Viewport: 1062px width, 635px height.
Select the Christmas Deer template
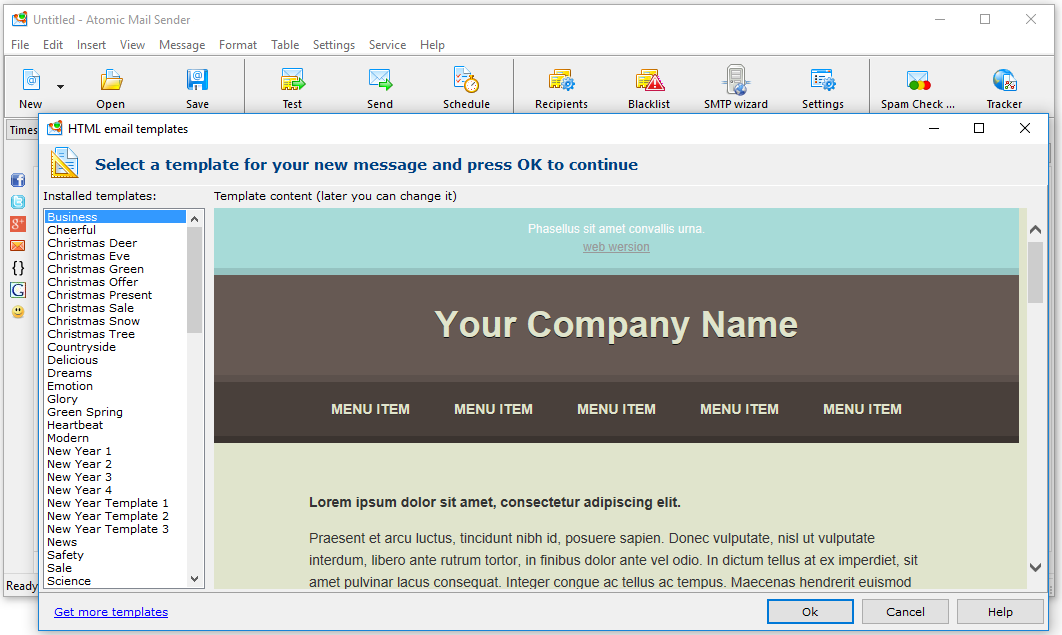(115, 243)
